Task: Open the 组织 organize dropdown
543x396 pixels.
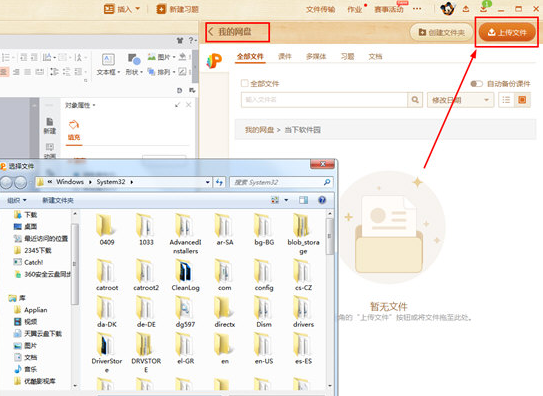Action: tap(17, 200)
